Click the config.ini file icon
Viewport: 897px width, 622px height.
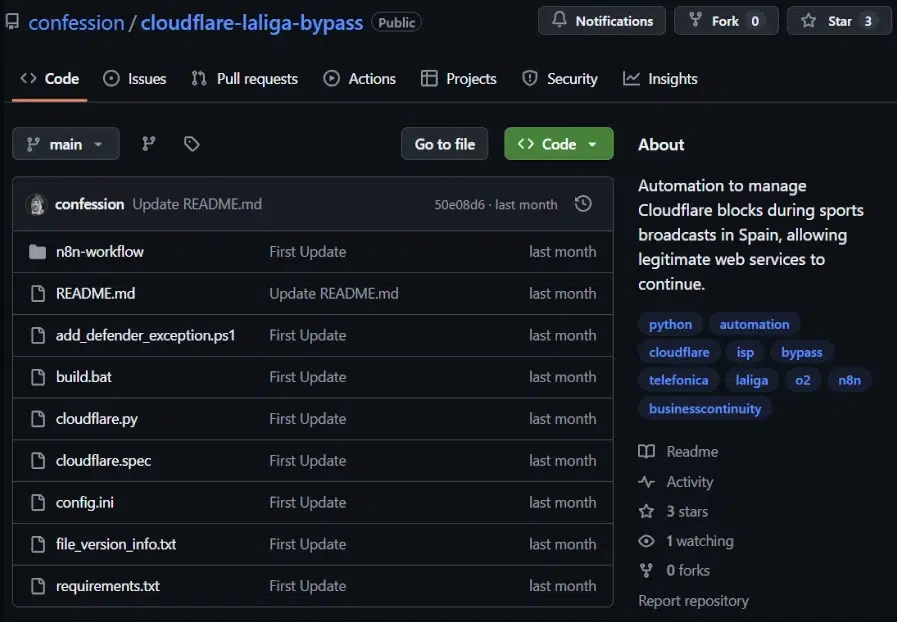click(38, 502)
